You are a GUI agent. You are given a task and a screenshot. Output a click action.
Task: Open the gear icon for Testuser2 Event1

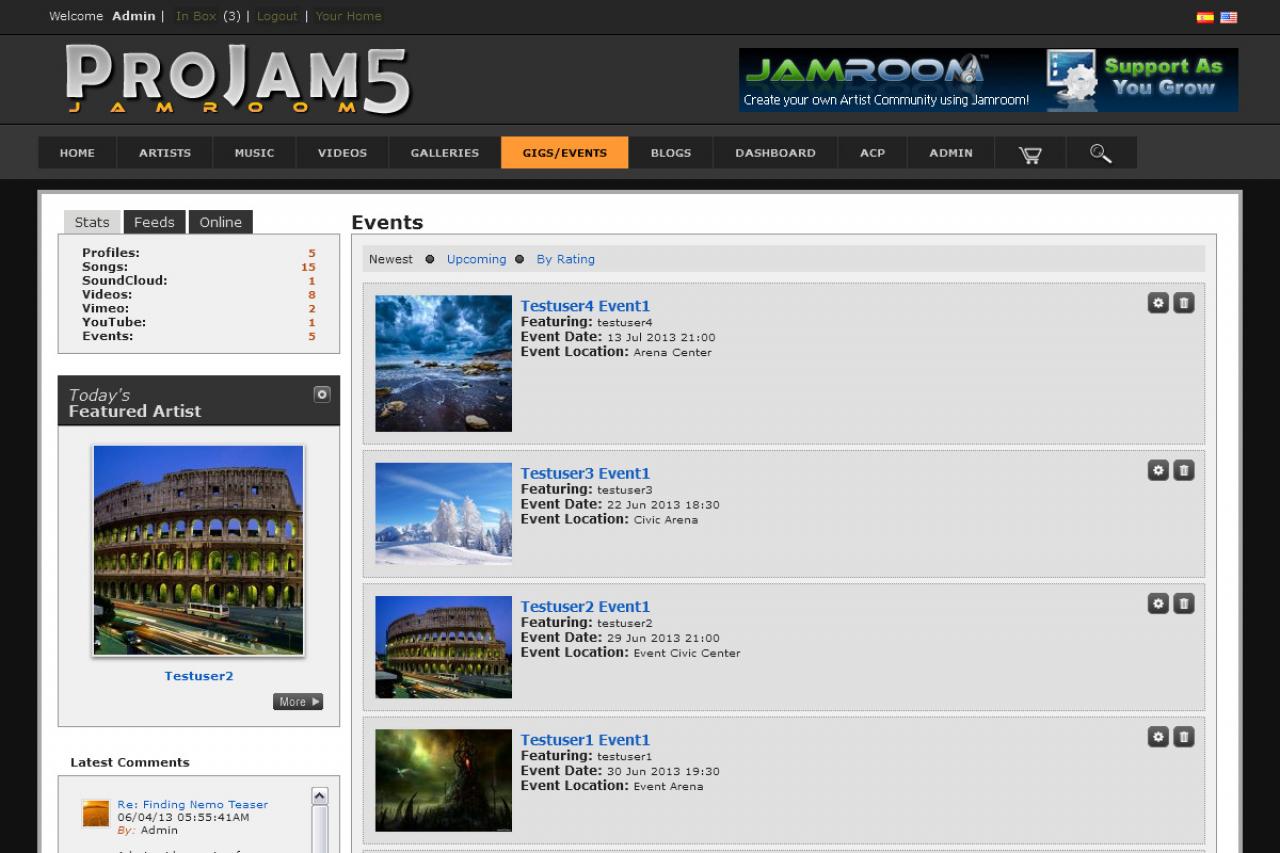[x=1157, y=603]
